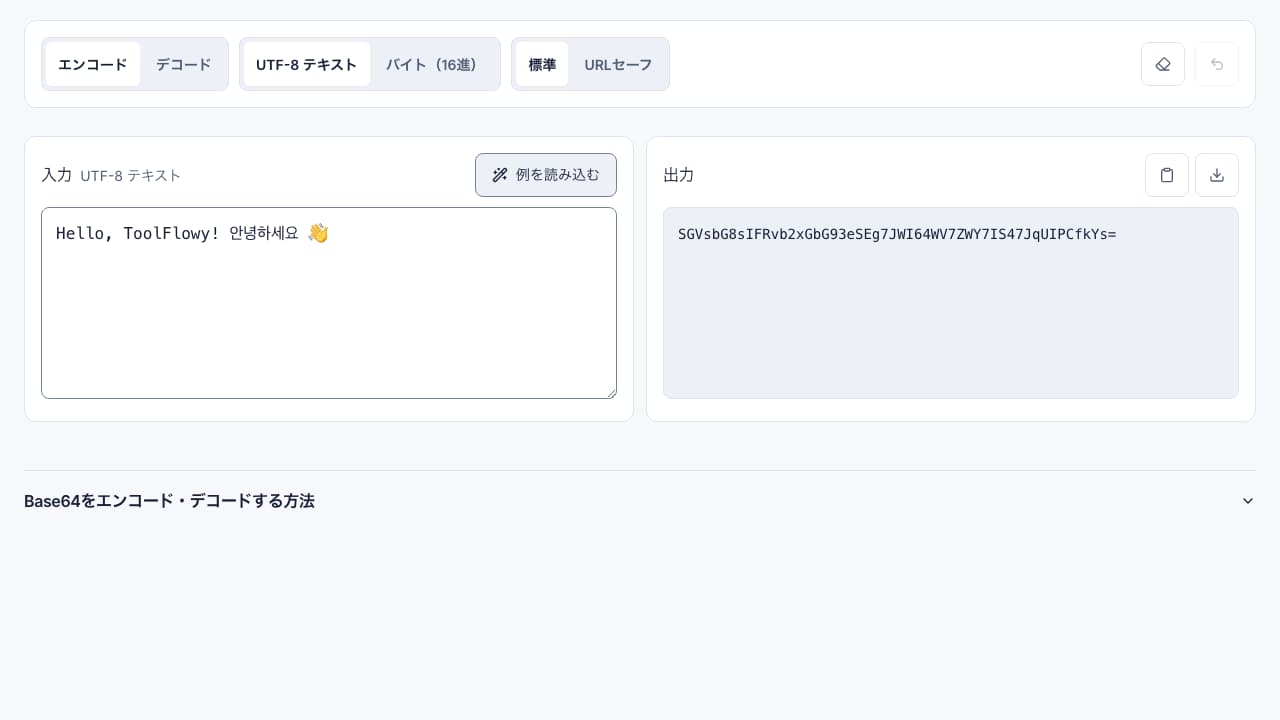Focus the input text area
Viewport: 1280px width, 720px height.
[x=329, y=303]
